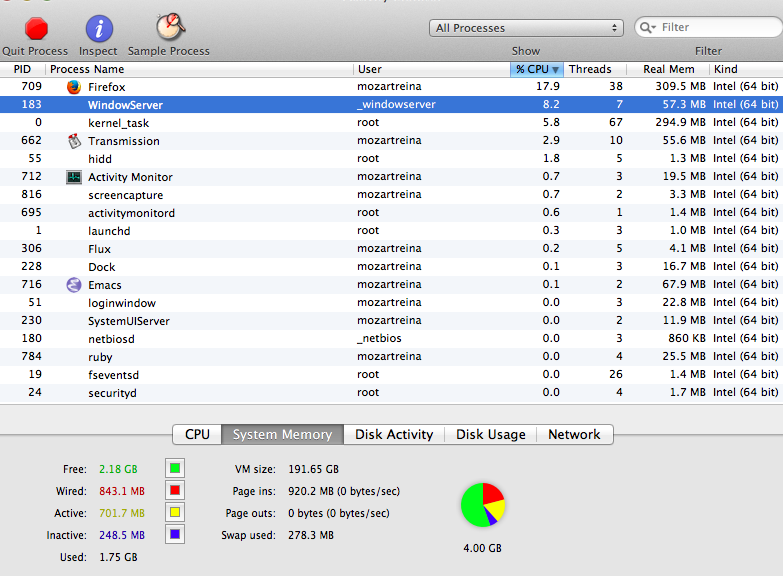Click the Emacs icon in process list

[74, 285]
